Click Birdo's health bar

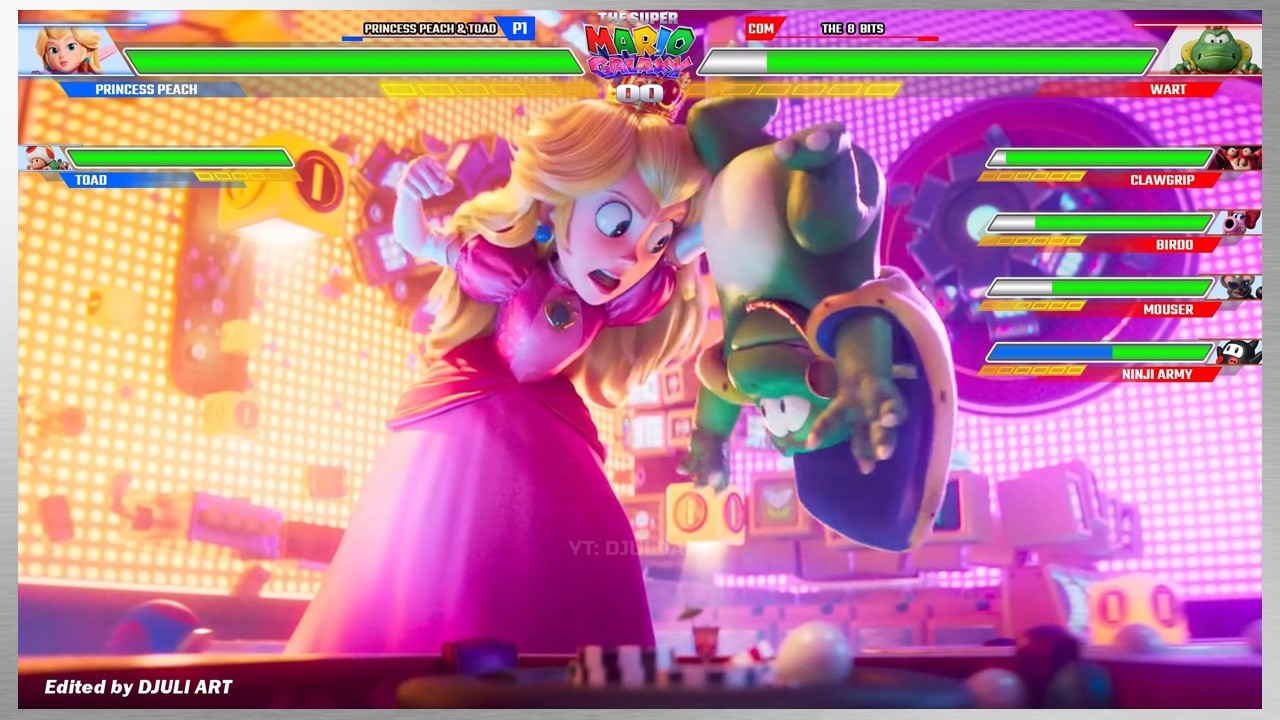pos(1100,222)
